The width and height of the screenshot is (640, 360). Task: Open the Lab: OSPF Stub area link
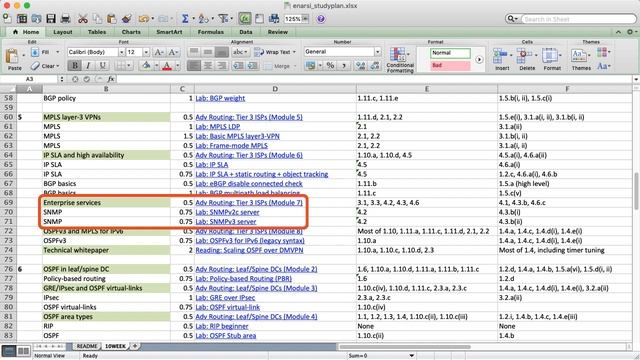pyautogui.click(x=226, y=336)
